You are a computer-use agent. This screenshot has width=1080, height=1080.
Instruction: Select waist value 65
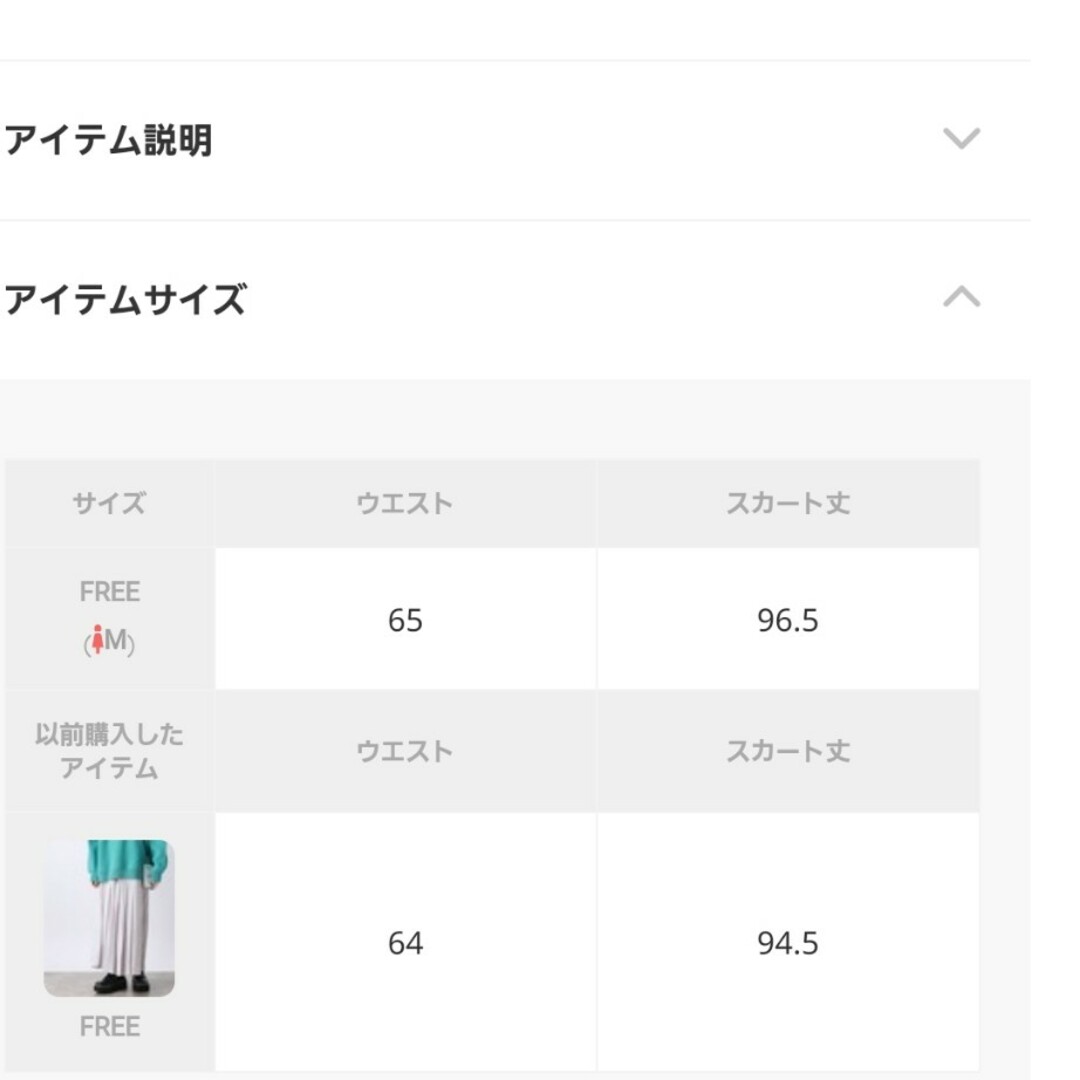point(405,620)
